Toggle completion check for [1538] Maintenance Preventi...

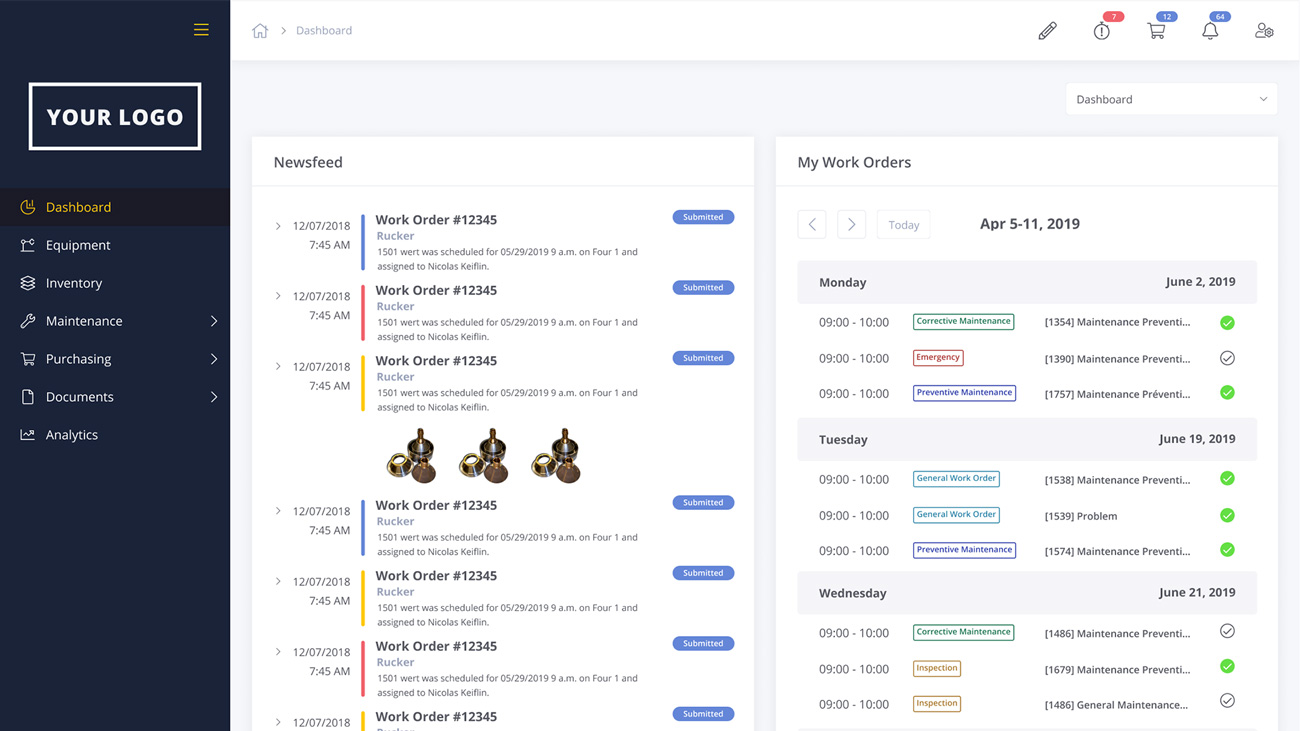tap(1227, 479)
